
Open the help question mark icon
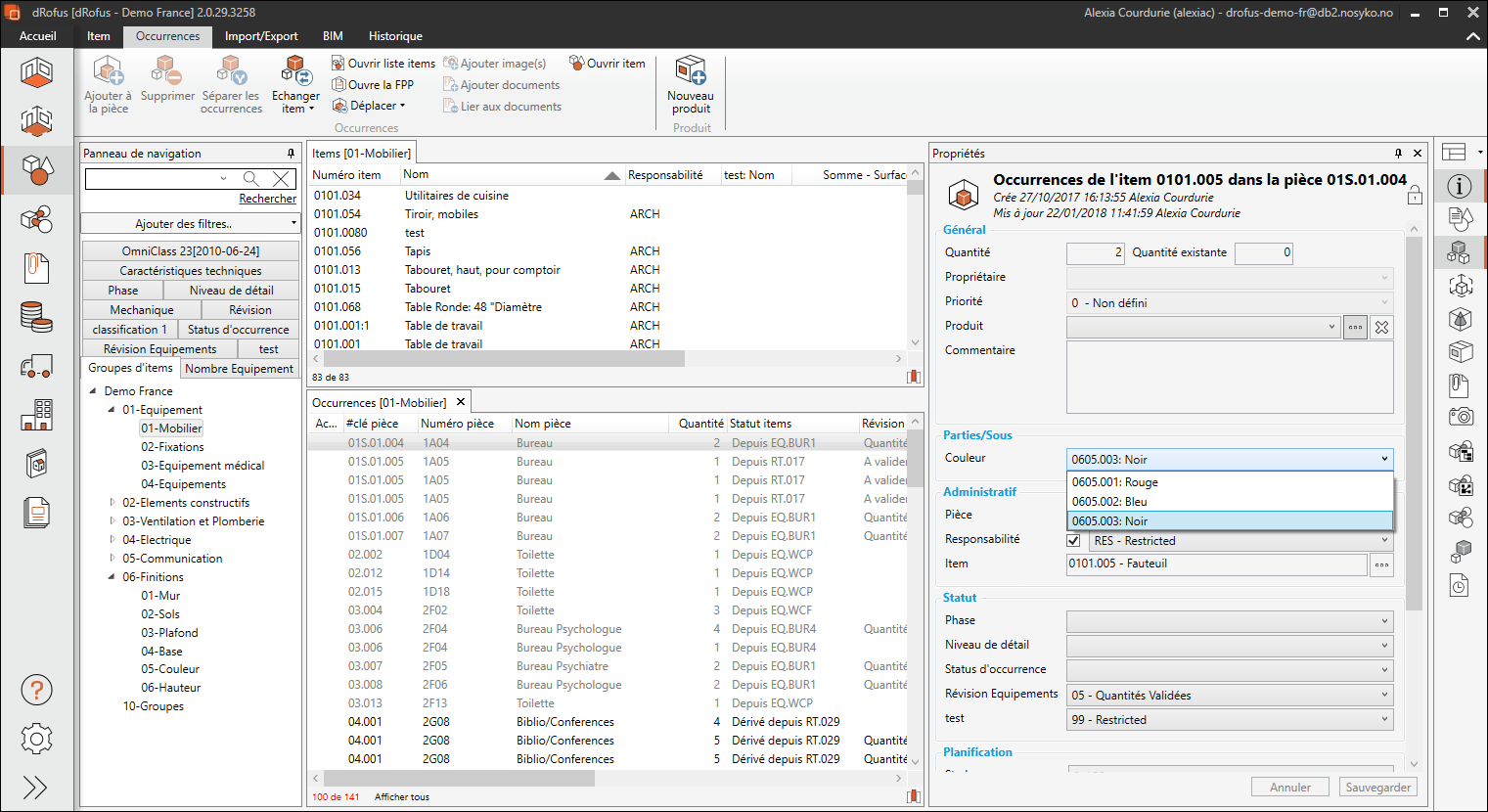(36, 690)
